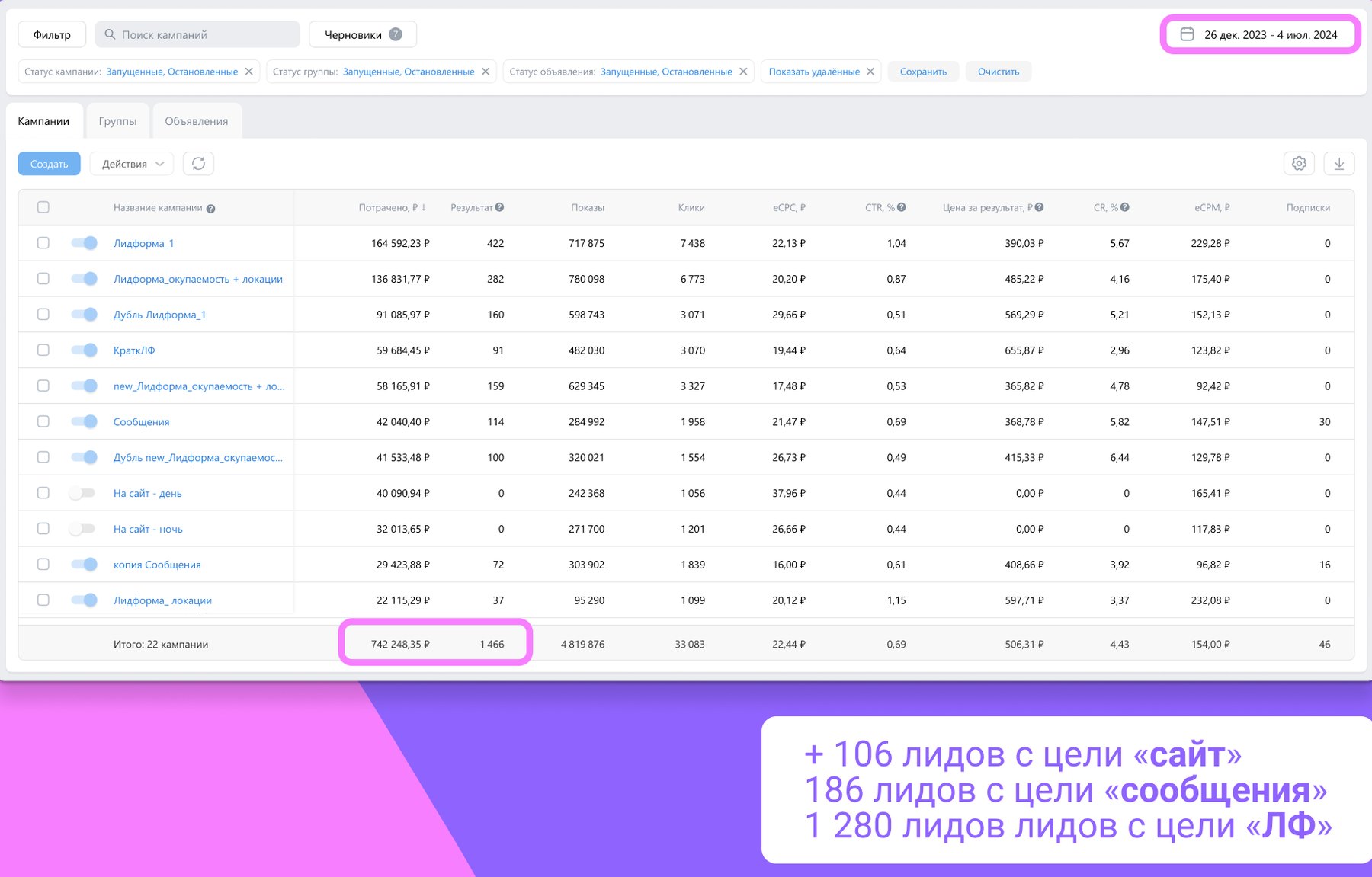Click the «eCPM, ₽» column header
The width and height of the screenshot is (1372, 877).
click(x=1212, y=207)
